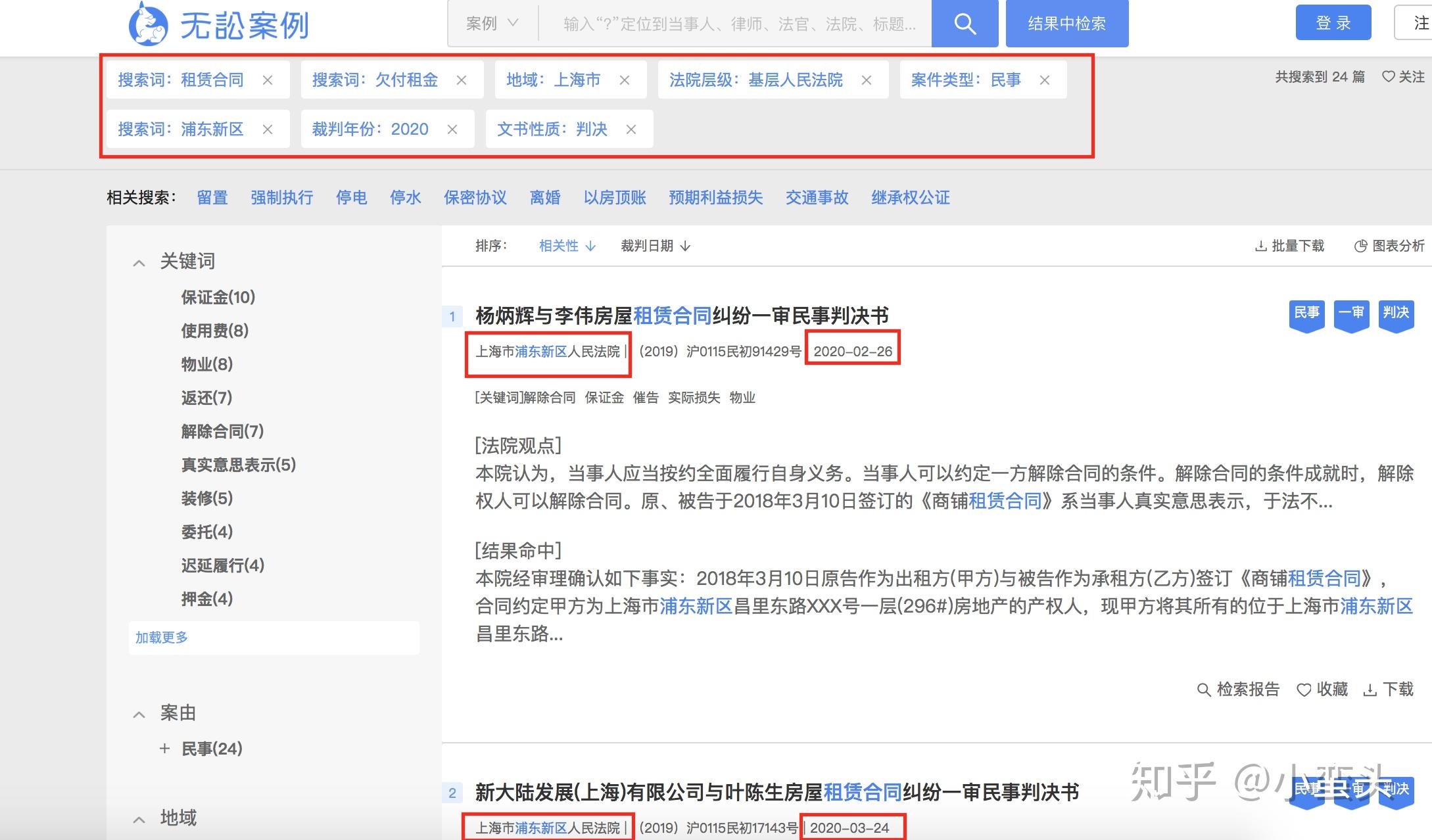The image size is (1432, 840).
Task: Remove the 裁判年份:2020 filter
Action: [452, 129]
